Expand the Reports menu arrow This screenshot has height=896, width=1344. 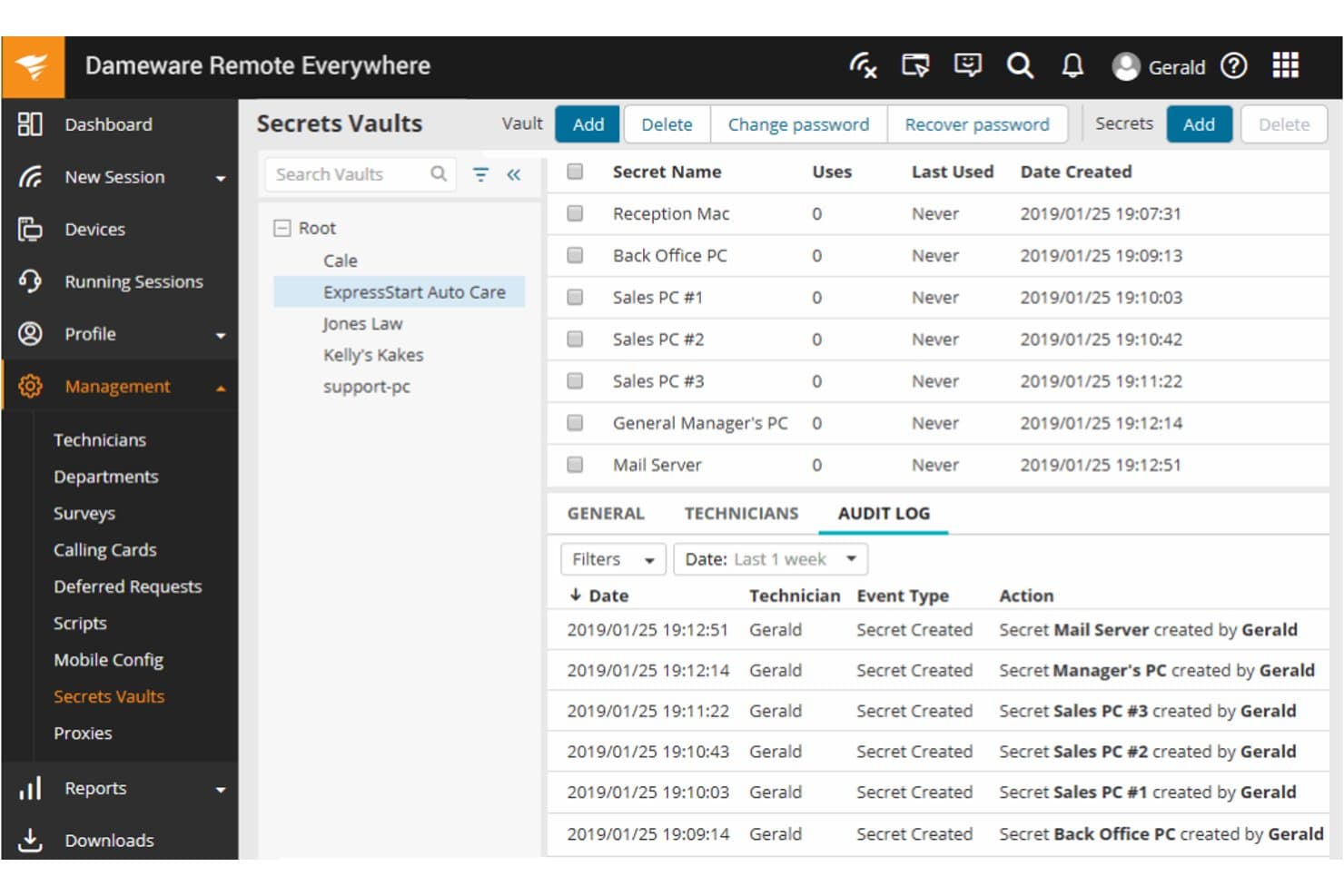click(x=221, y=790)
